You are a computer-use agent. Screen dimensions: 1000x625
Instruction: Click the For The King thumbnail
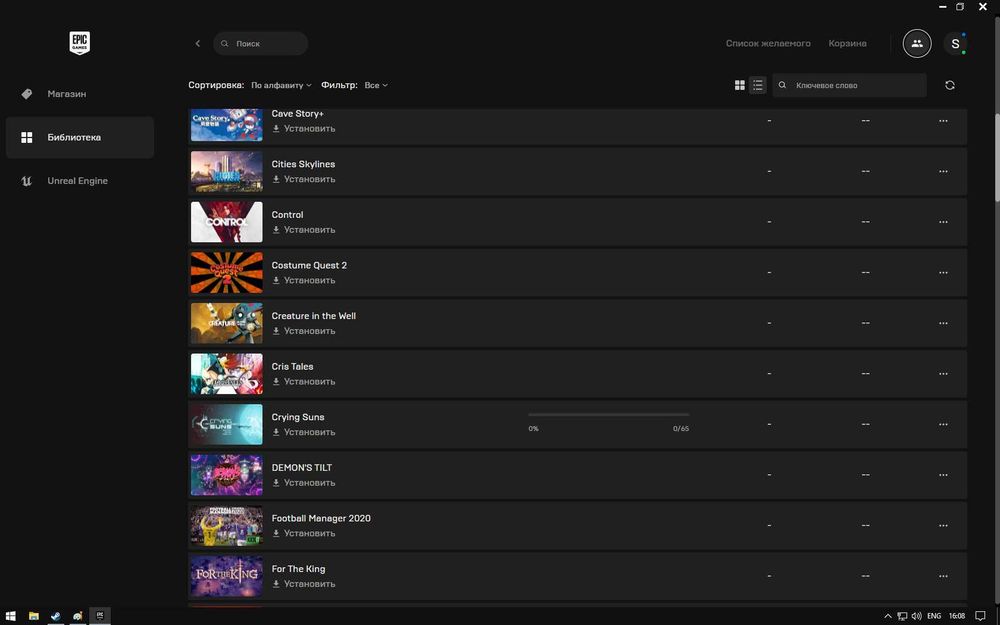point(226,576)
